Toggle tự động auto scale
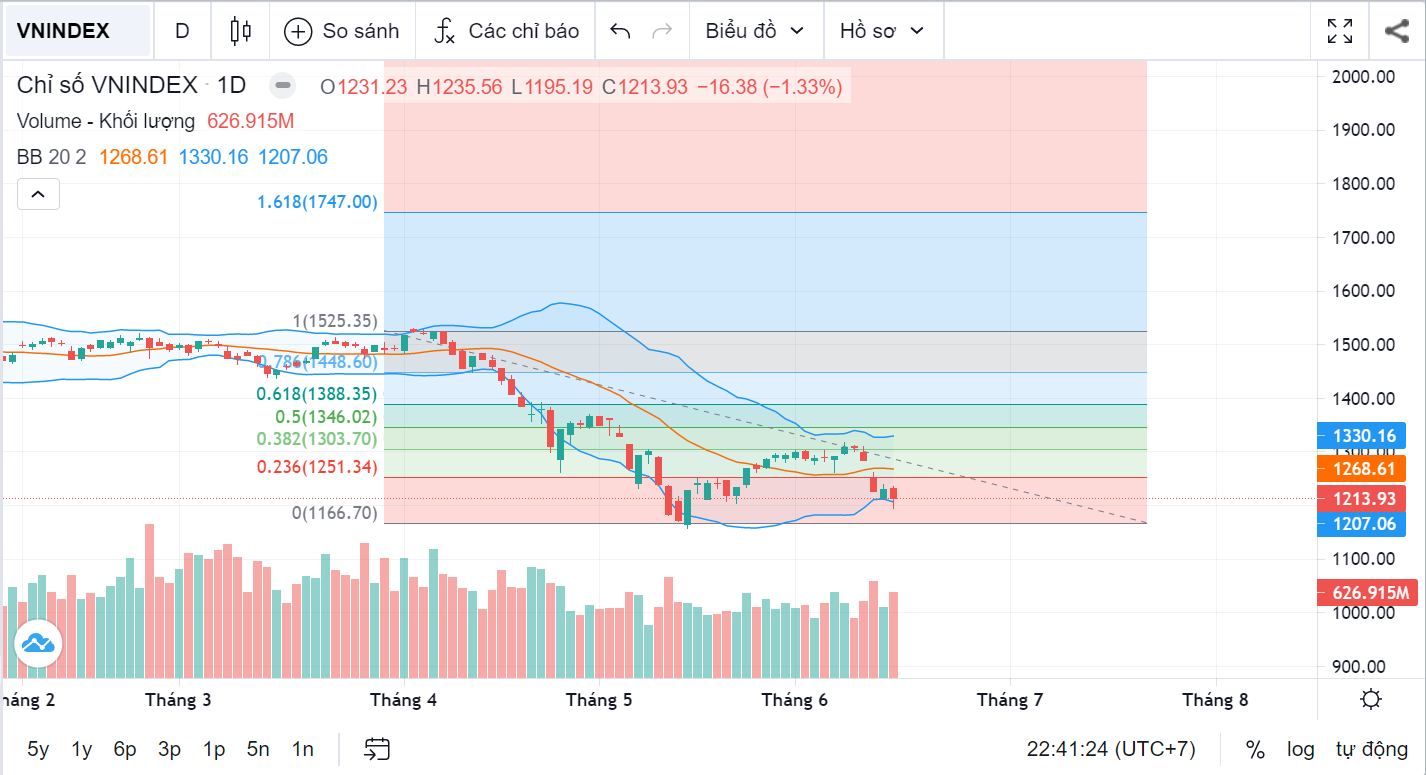The image size is (1426, 775). [1372, 749]
